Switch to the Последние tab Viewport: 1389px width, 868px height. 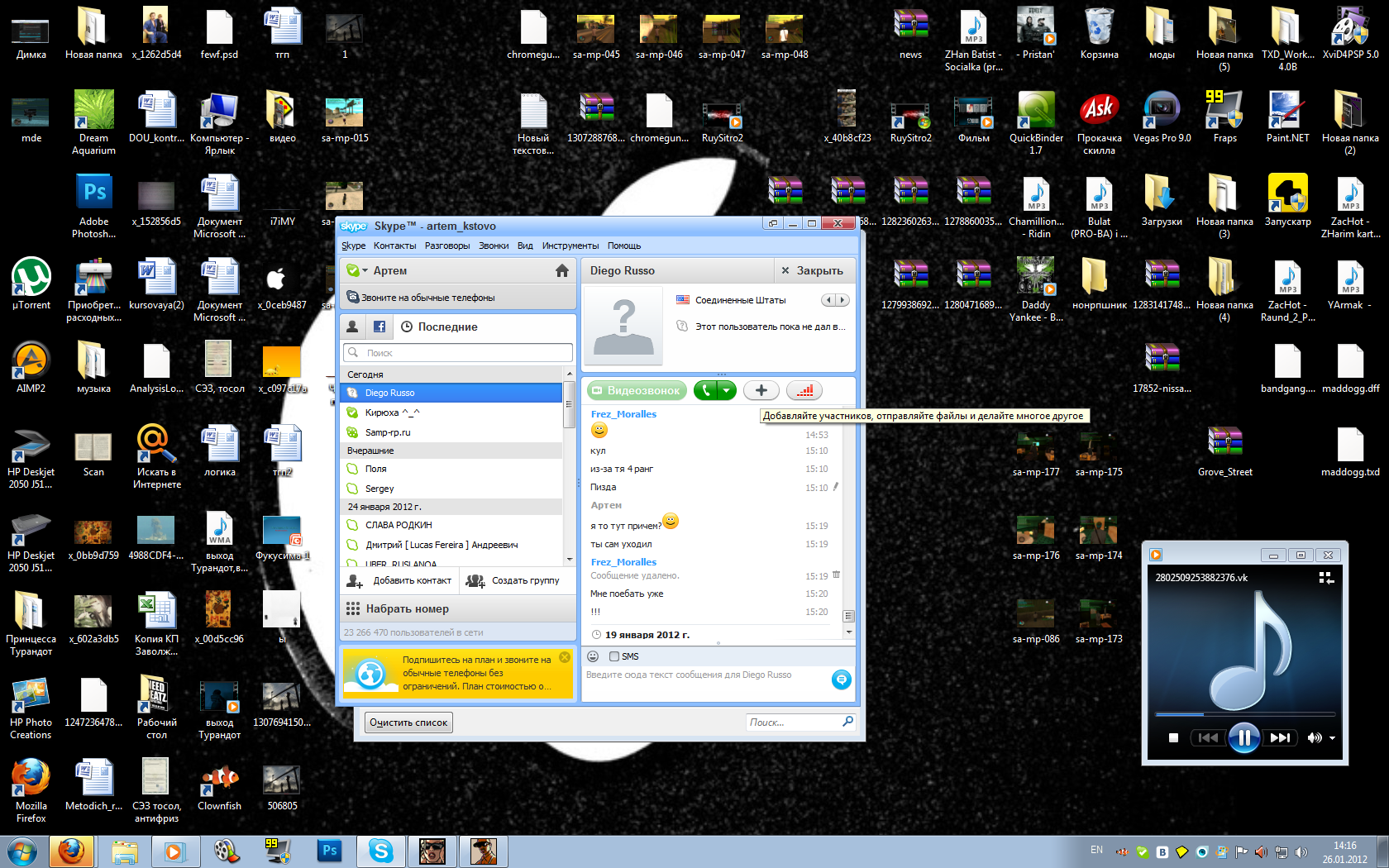click(439, 327)
